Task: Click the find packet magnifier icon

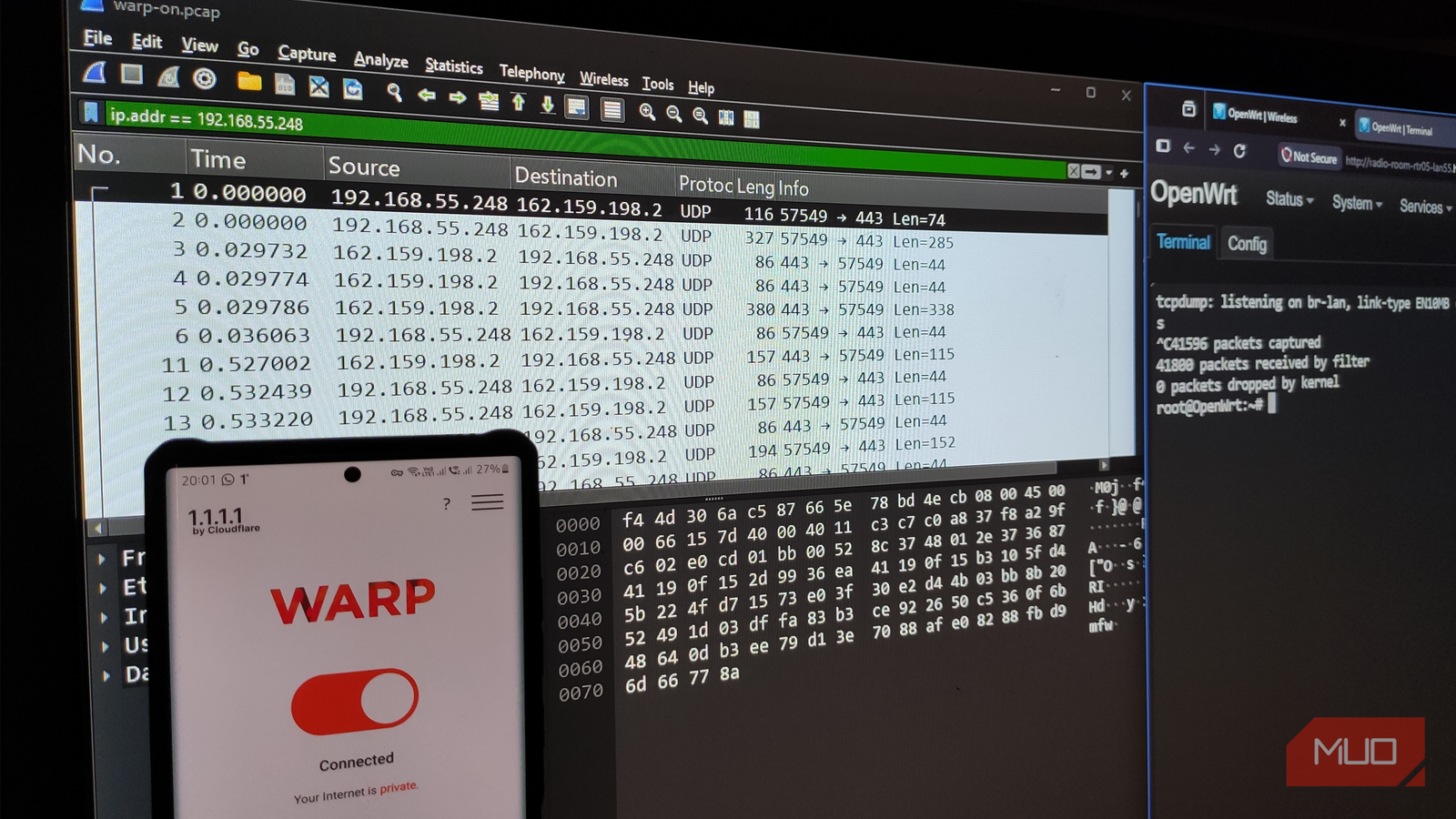Action: [x=394, y=92]
